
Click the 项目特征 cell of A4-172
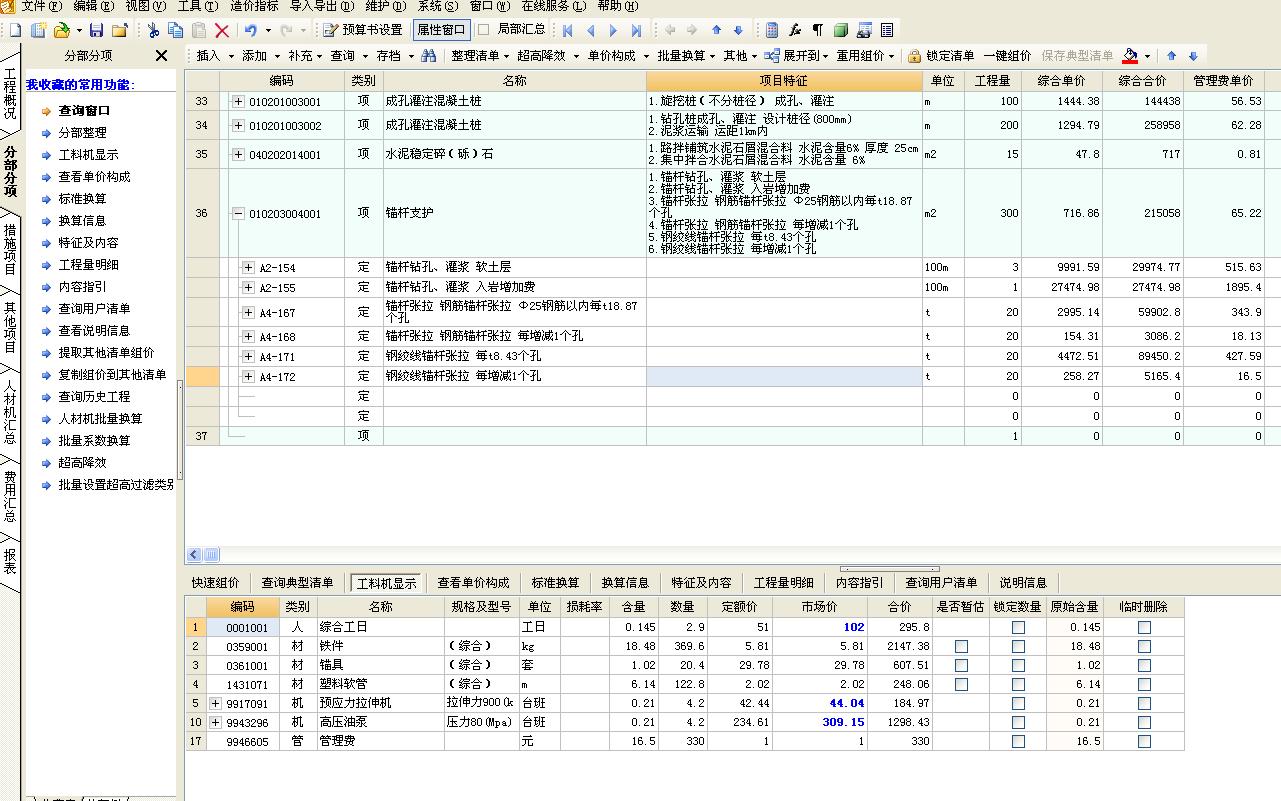(x=784, y=377)
